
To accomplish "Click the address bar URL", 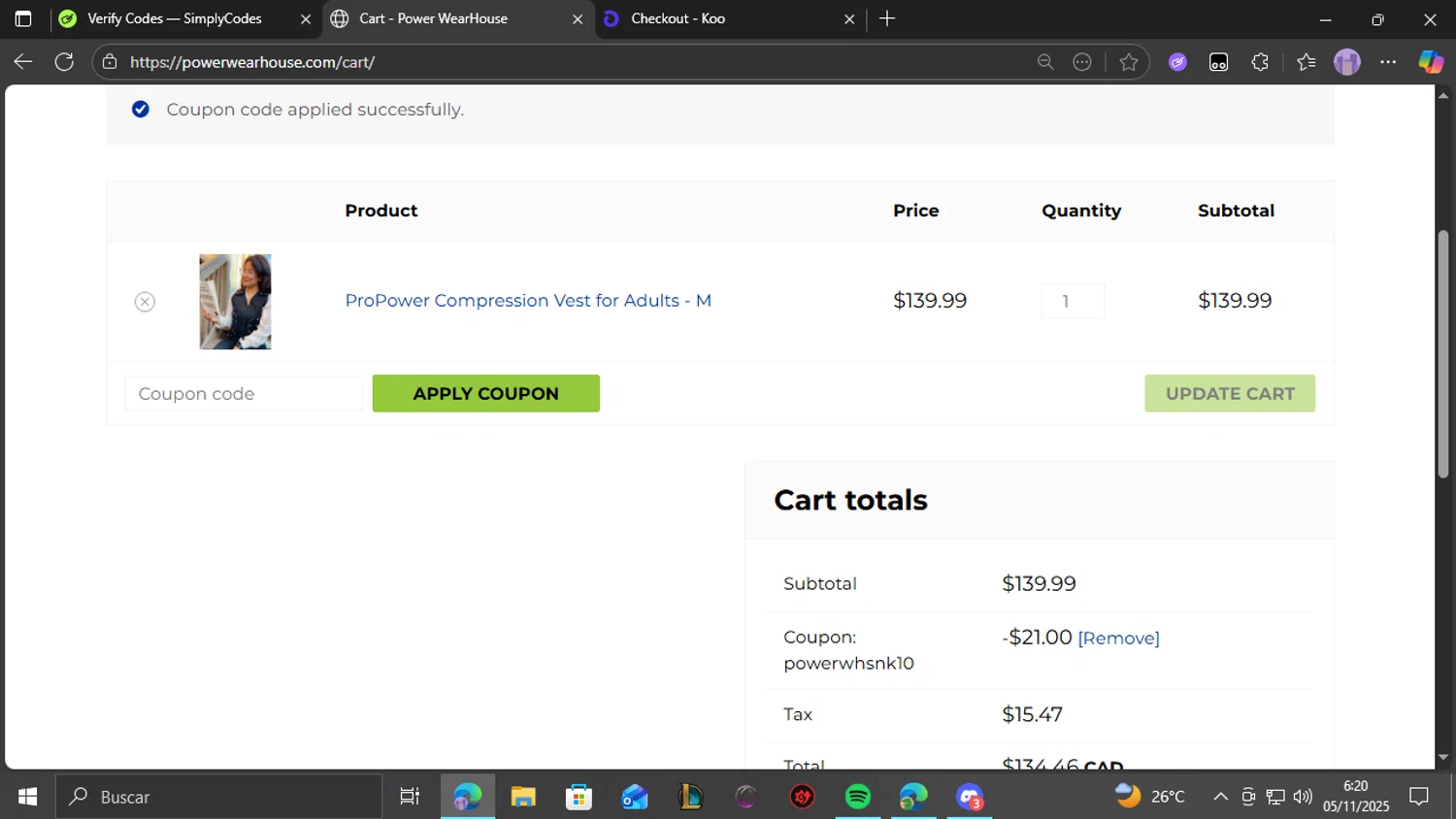I will click(252, 62).
